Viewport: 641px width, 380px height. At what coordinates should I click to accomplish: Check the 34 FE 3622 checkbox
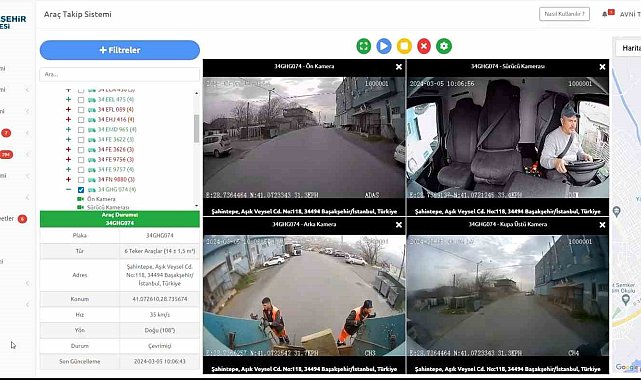(x=81, y=140)
